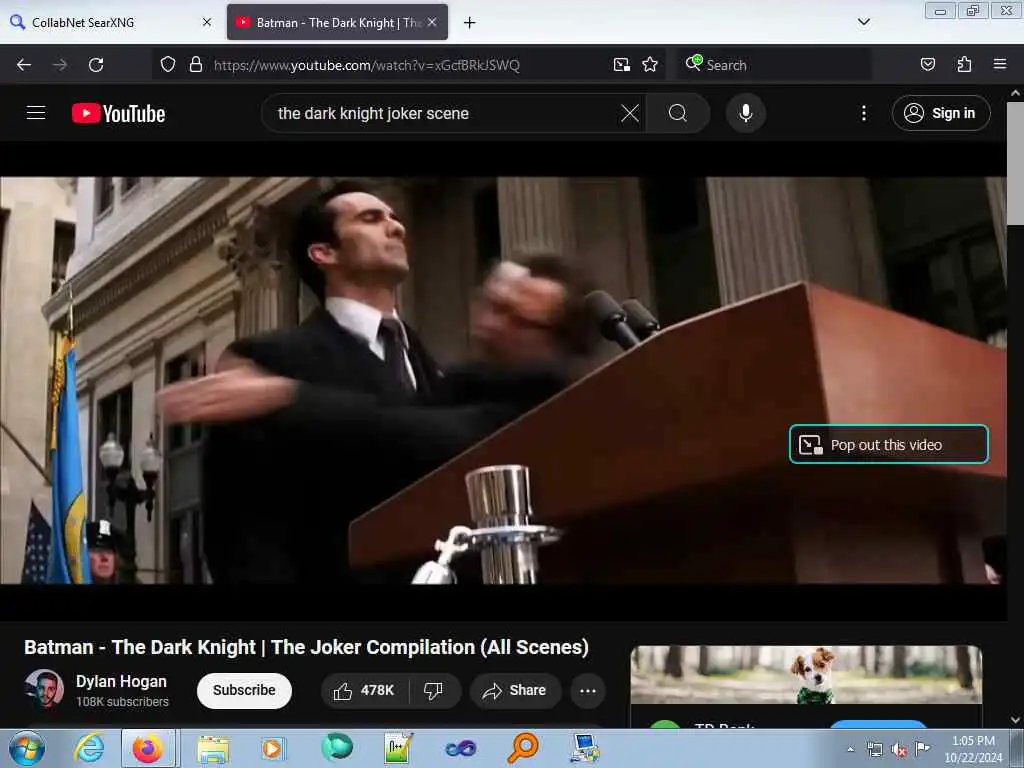This screenshot has width=1024, height=768.
Task: Open network status tray icon
Action: point(874,749)
